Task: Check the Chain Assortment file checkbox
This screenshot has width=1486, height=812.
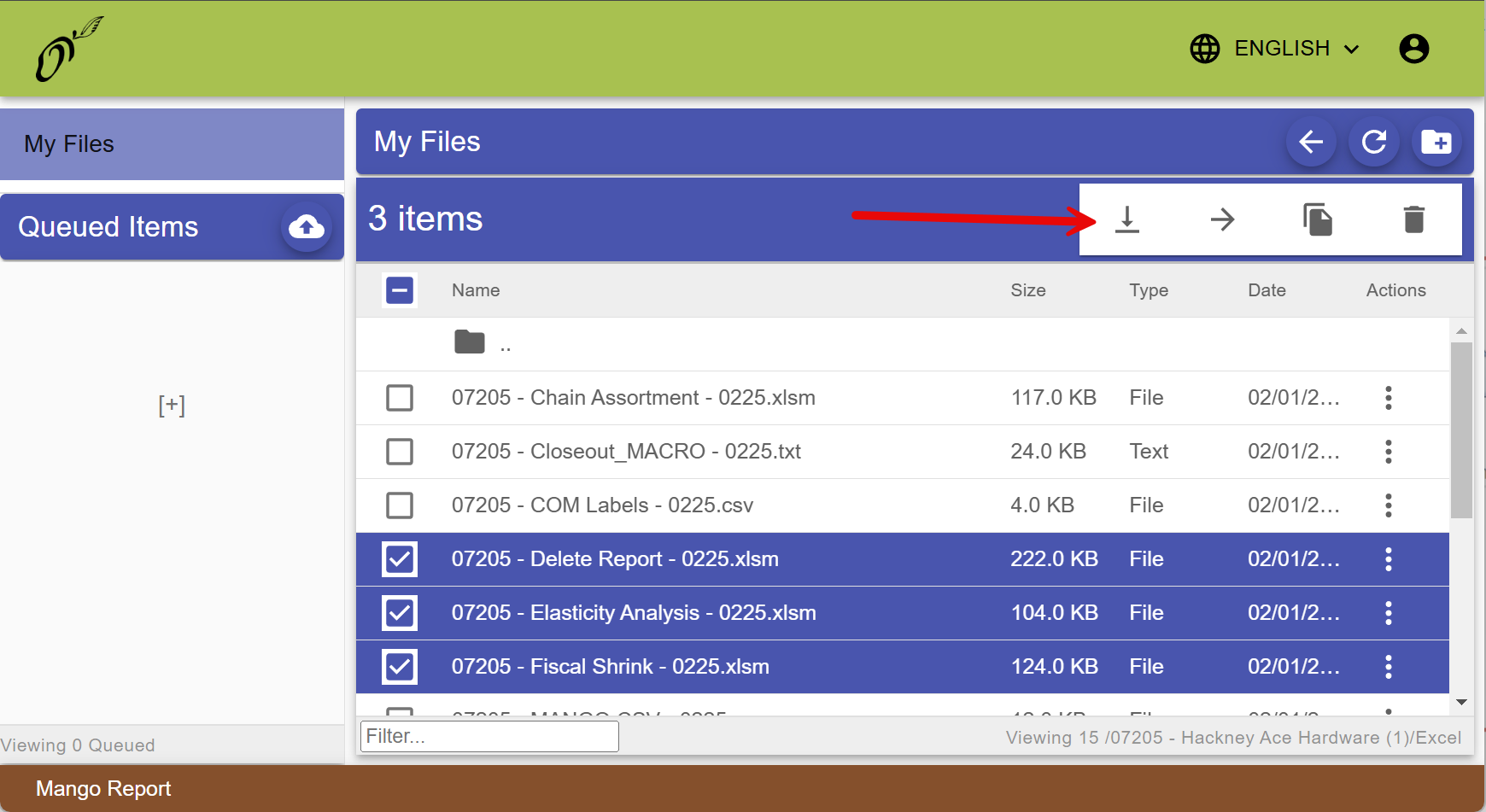Action: (x=400, y=398)
